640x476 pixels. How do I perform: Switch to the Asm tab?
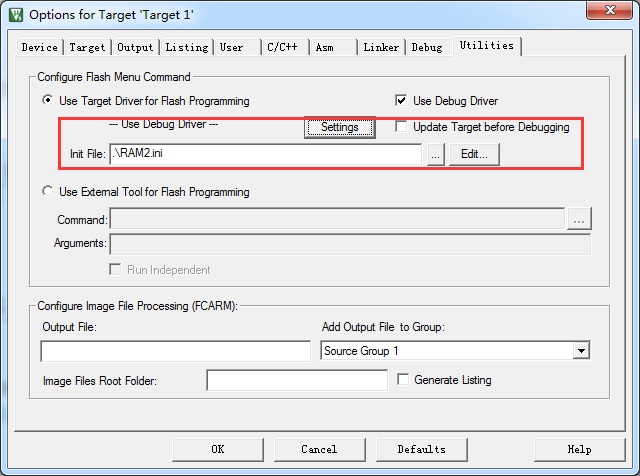click(x=333, y=47)
